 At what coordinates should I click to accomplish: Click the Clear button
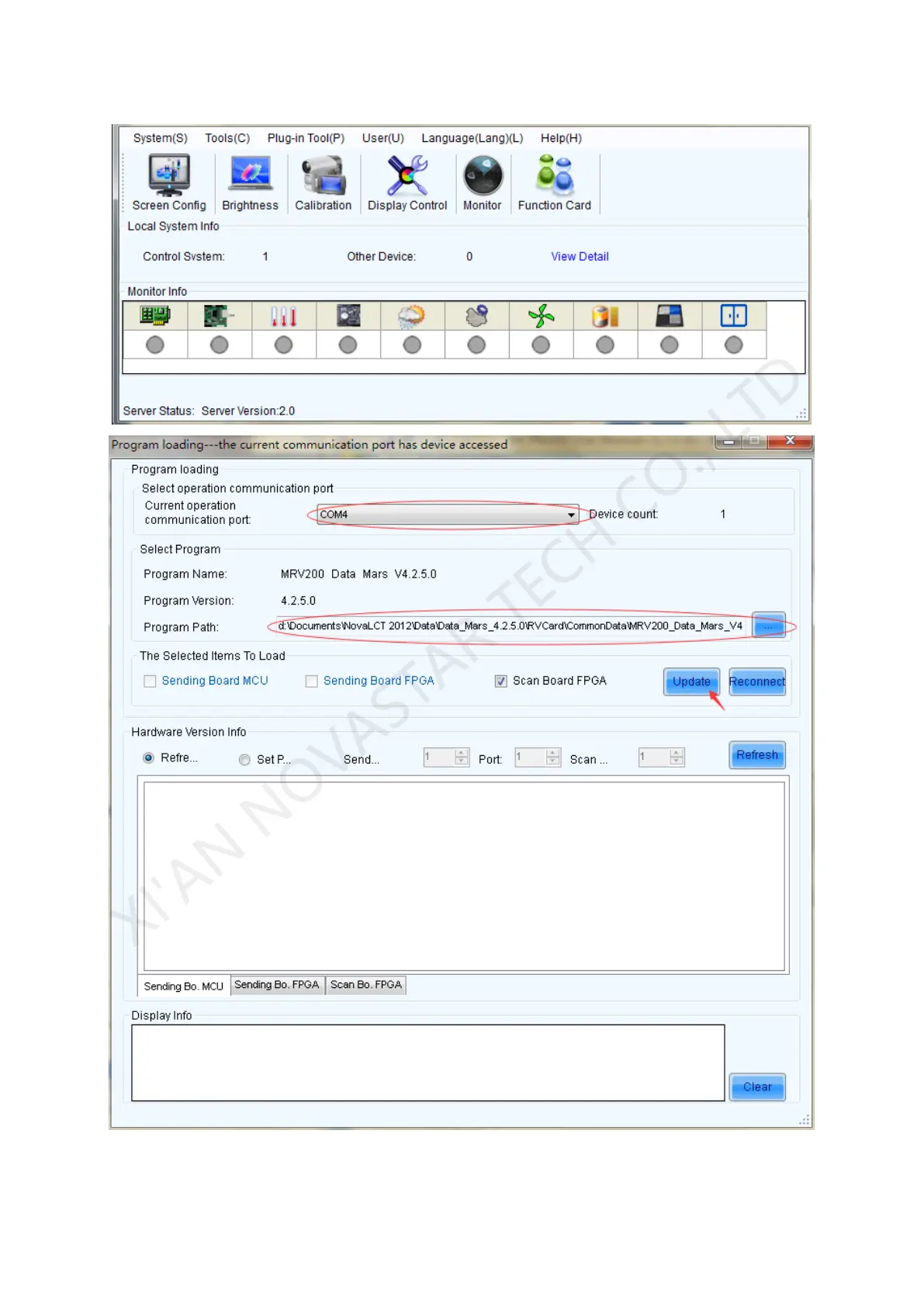[x=757, y=1087]
